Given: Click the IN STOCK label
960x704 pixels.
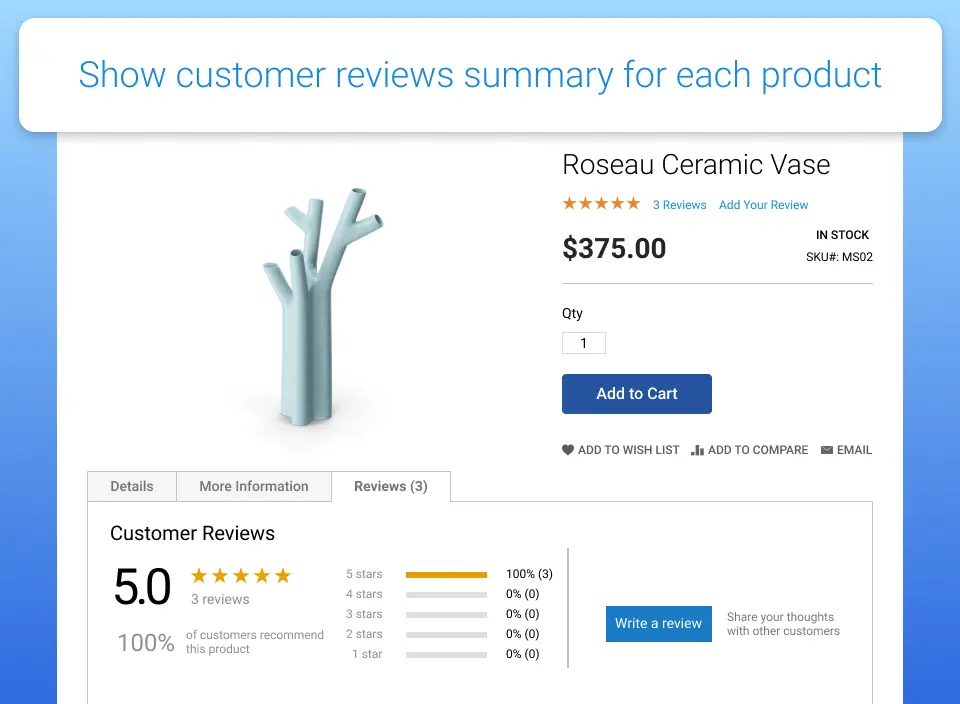Looking at the screenshot, I should coord(842,234).
